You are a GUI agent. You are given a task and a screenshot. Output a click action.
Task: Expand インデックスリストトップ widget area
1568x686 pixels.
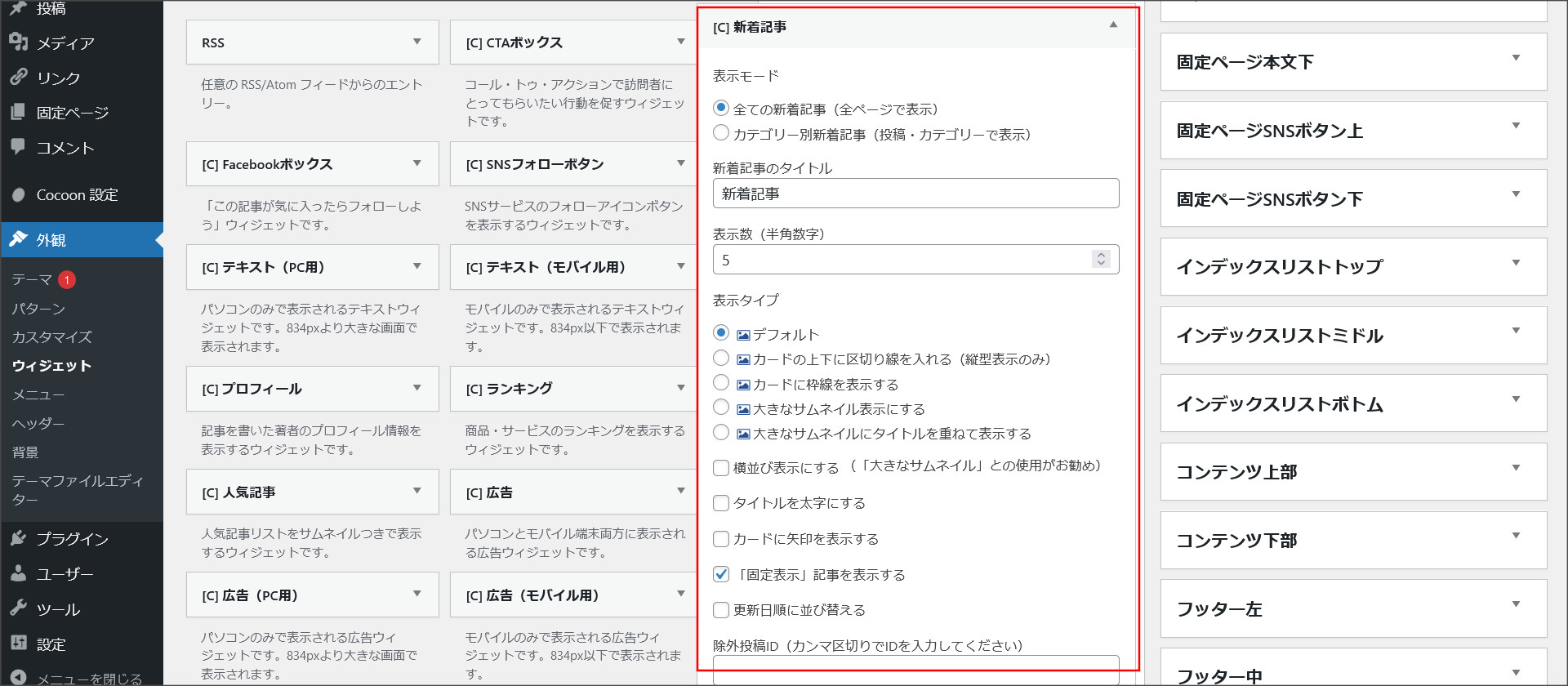1516,263
